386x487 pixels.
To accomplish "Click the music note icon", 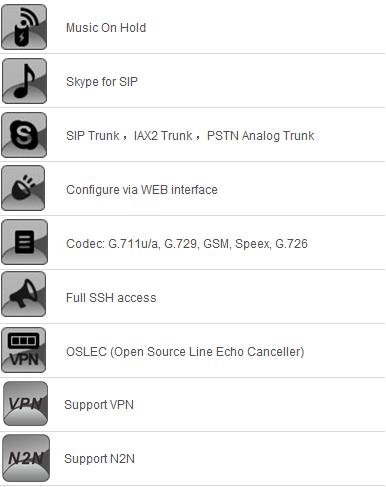I will point(24,81).
